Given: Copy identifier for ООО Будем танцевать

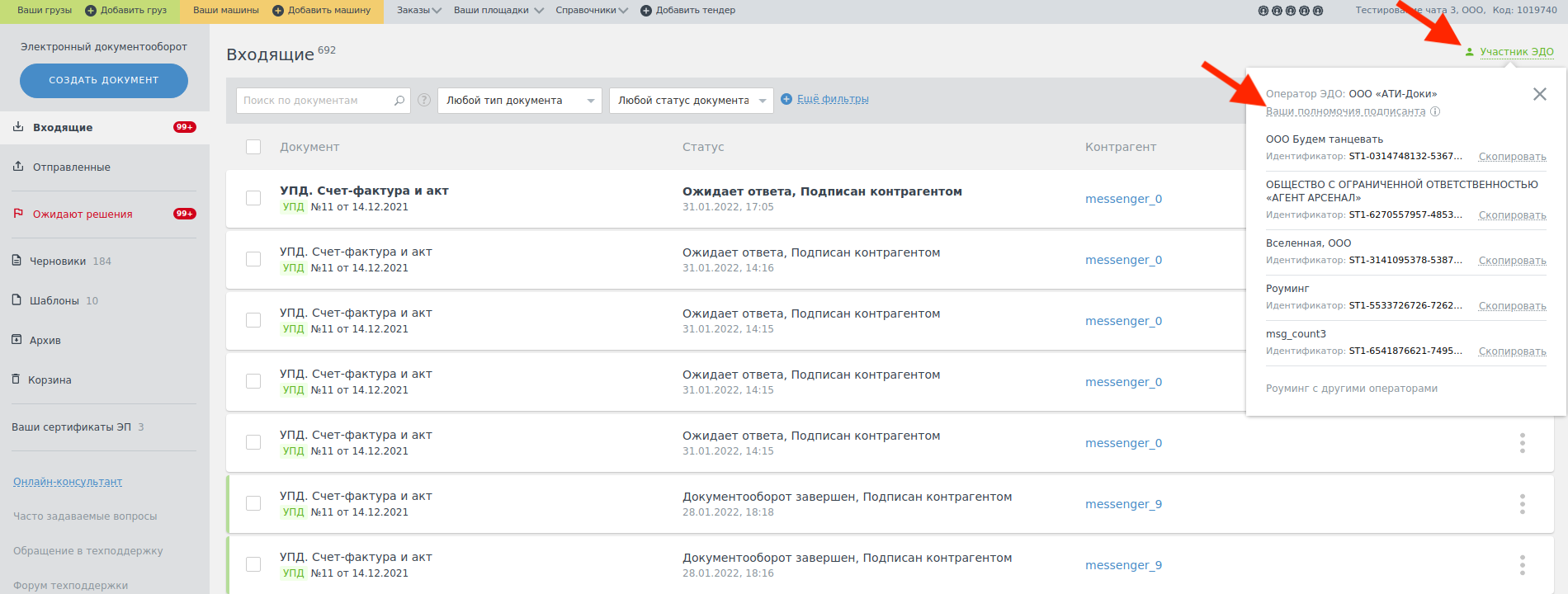Looking at the screenshot, I should click(x=1513, y=157).
